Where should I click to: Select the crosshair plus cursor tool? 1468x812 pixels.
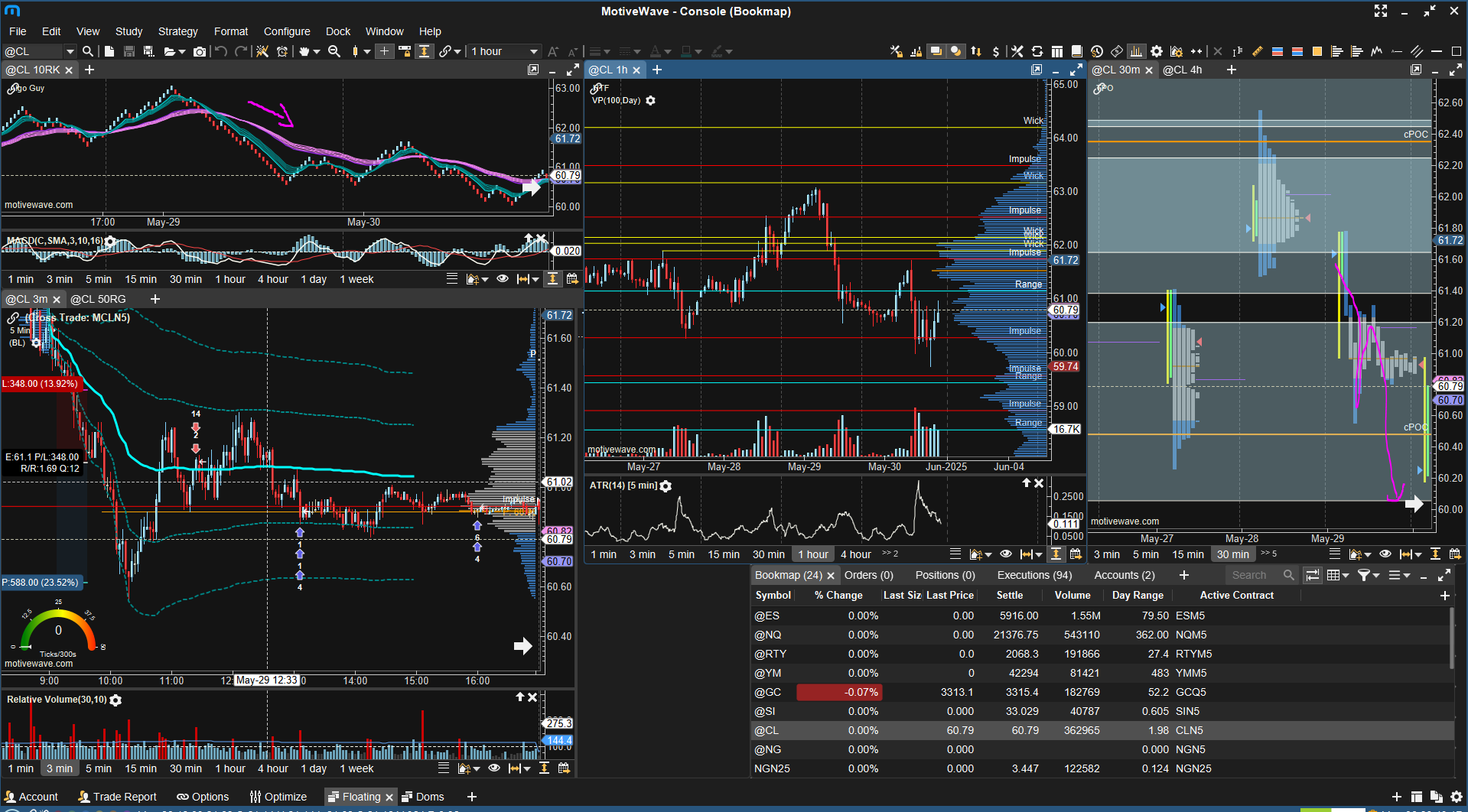(384, 51)
